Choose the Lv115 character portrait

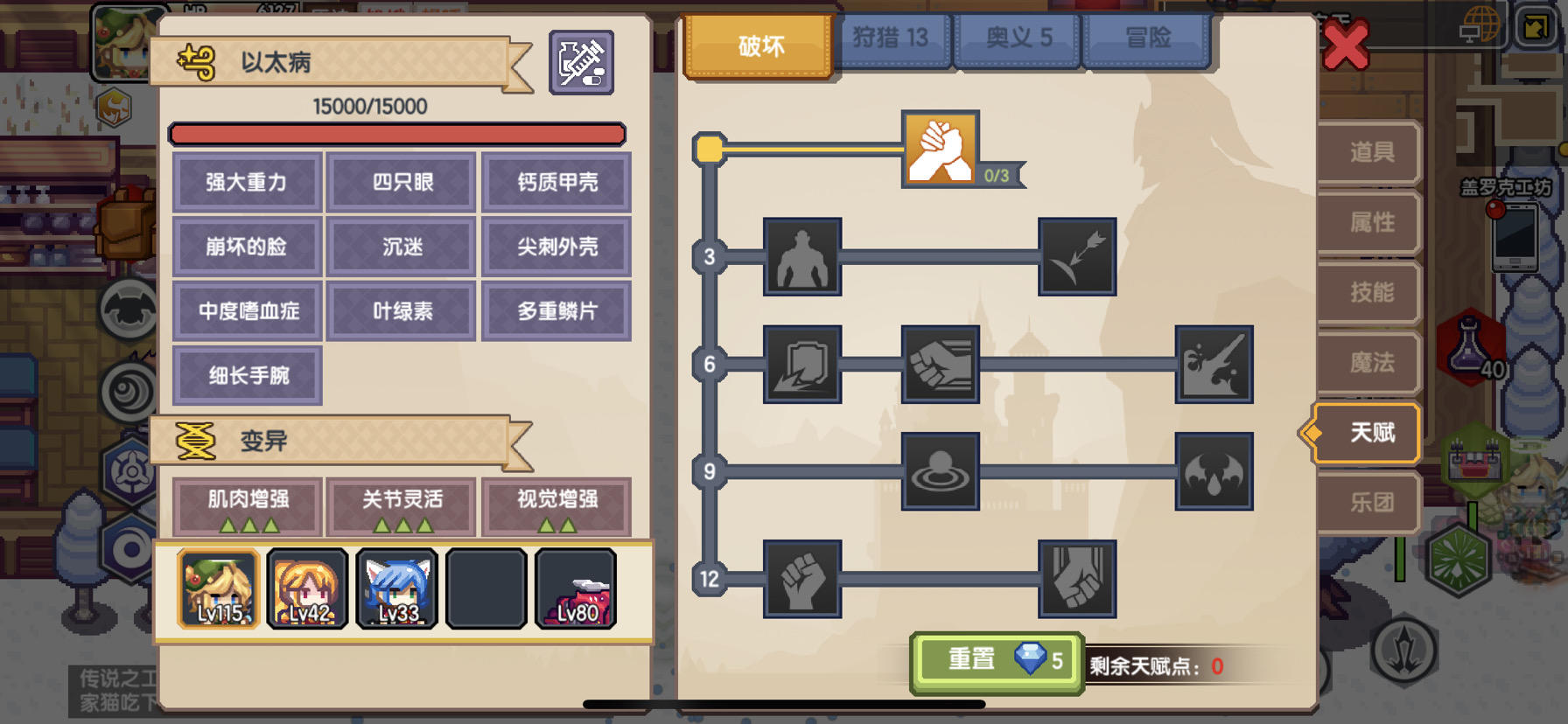(219, 588)
